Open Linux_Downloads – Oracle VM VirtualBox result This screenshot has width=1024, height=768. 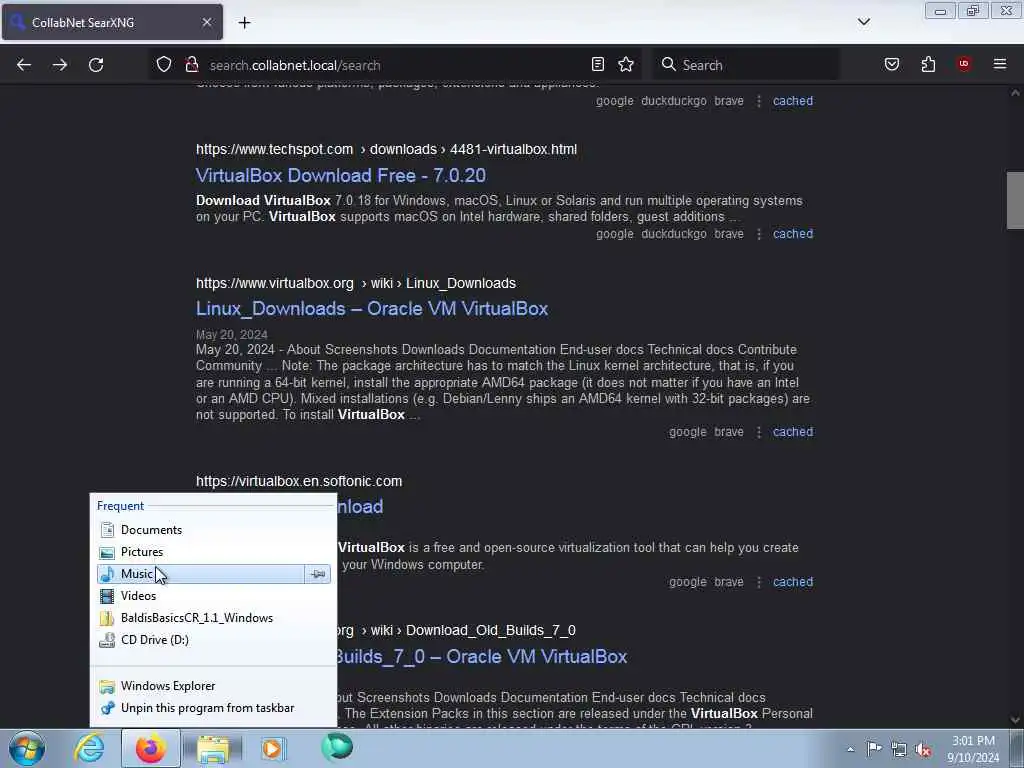(372, 308)
